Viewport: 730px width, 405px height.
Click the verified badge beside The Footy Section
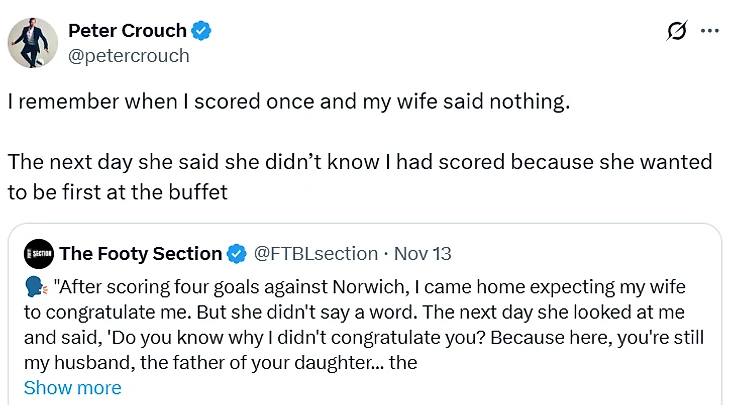click(238, 253)
